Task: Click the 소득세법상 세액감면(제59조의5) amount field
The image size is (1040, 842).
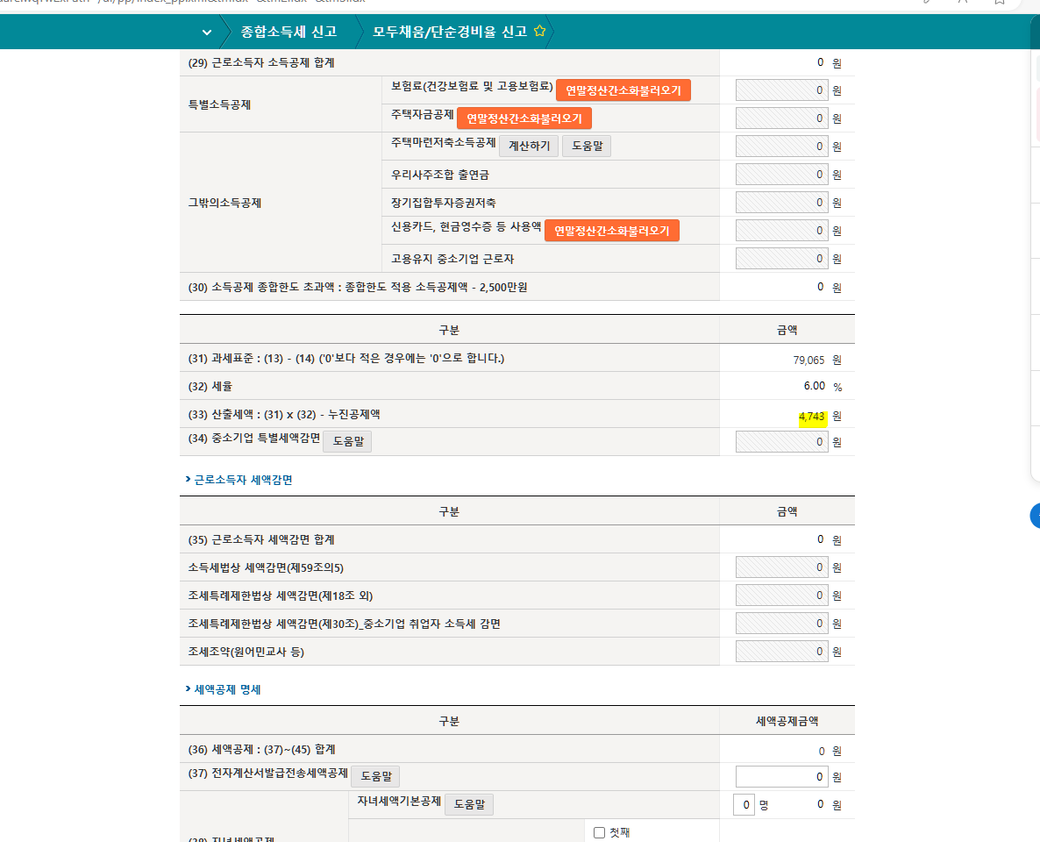Action: pyautogui.click(x=782, y=568)
